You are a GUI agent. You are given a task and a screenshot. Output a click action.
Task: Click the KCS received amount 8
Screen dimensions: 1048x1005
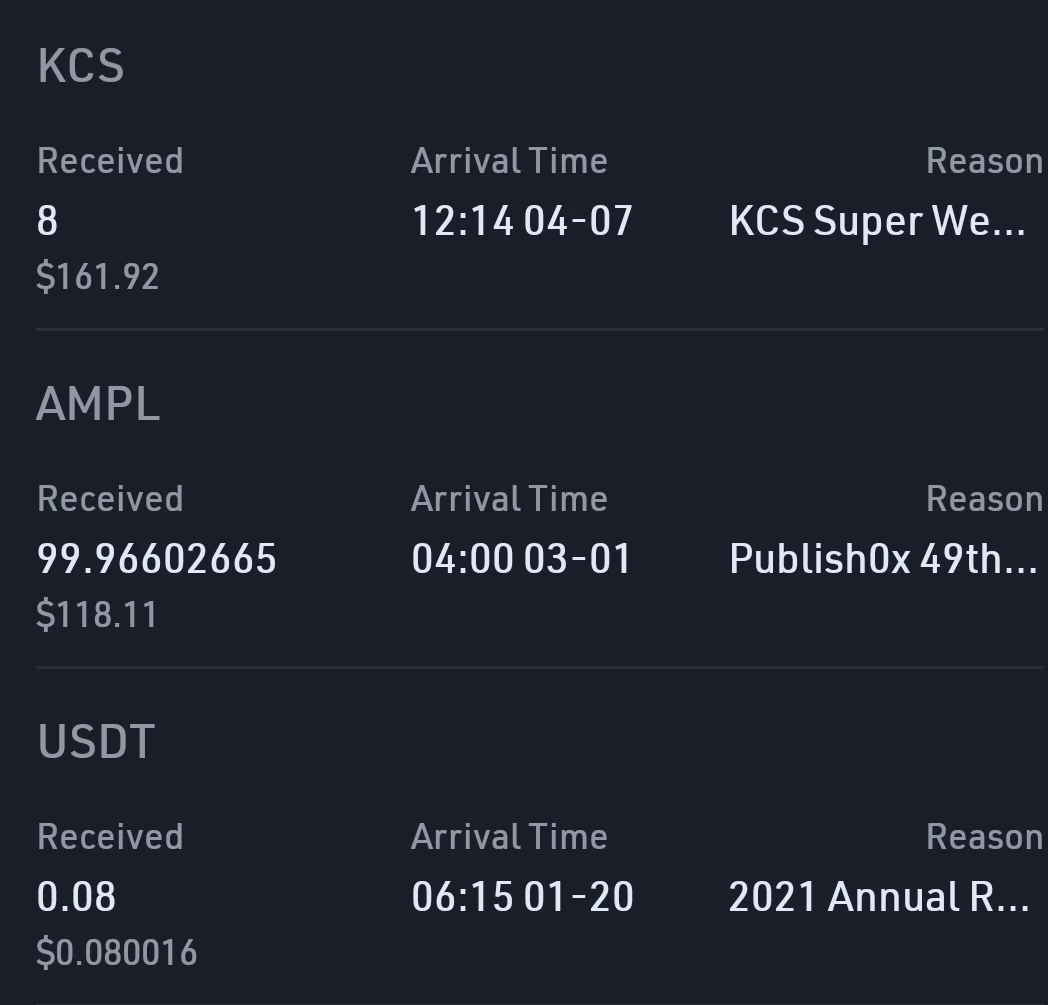[x=47, y=221]
